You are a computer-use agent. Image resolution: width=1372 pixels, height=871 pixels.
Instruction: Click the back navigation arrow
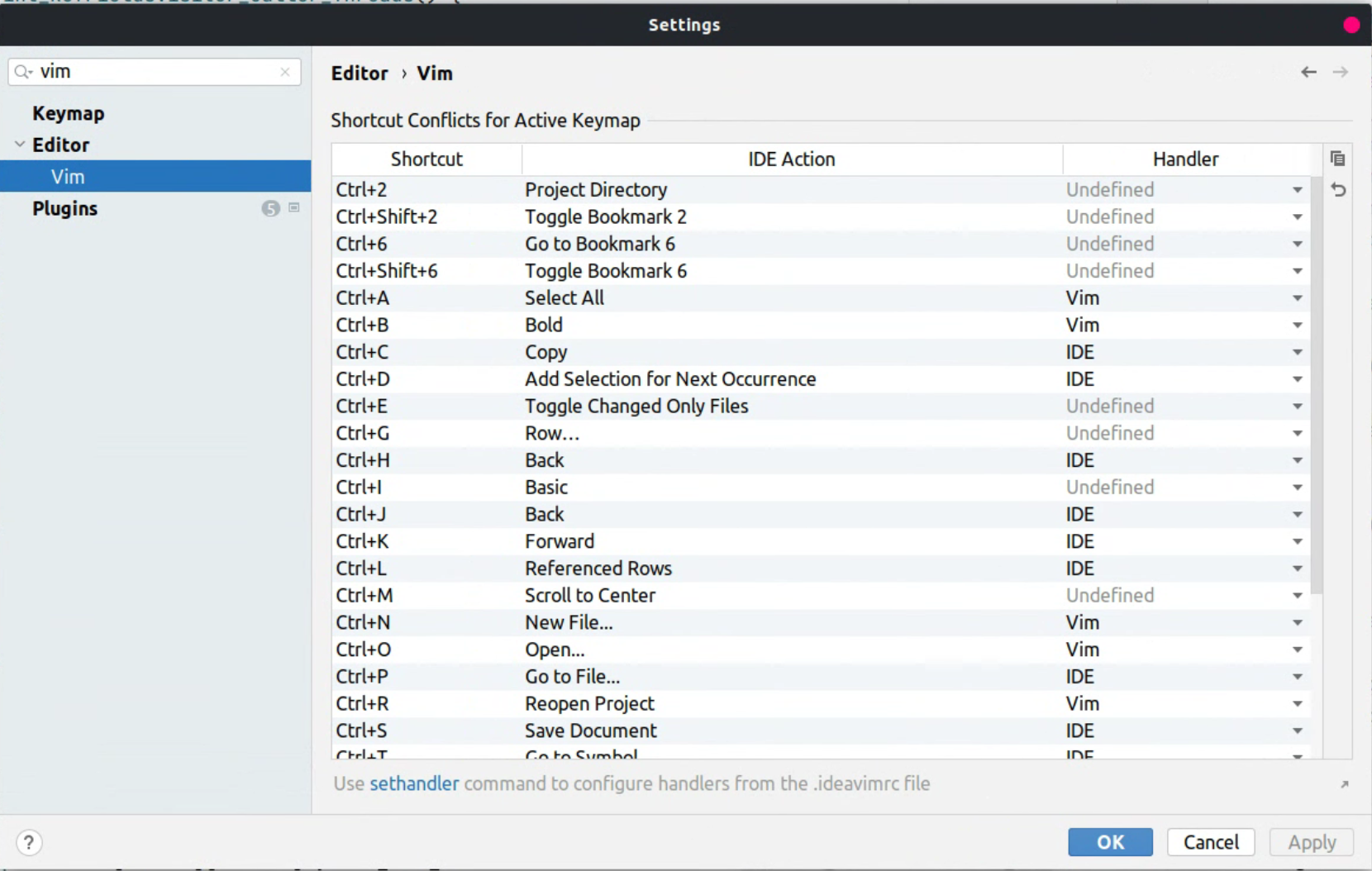pyautogui.click(x=1309, y=72)
